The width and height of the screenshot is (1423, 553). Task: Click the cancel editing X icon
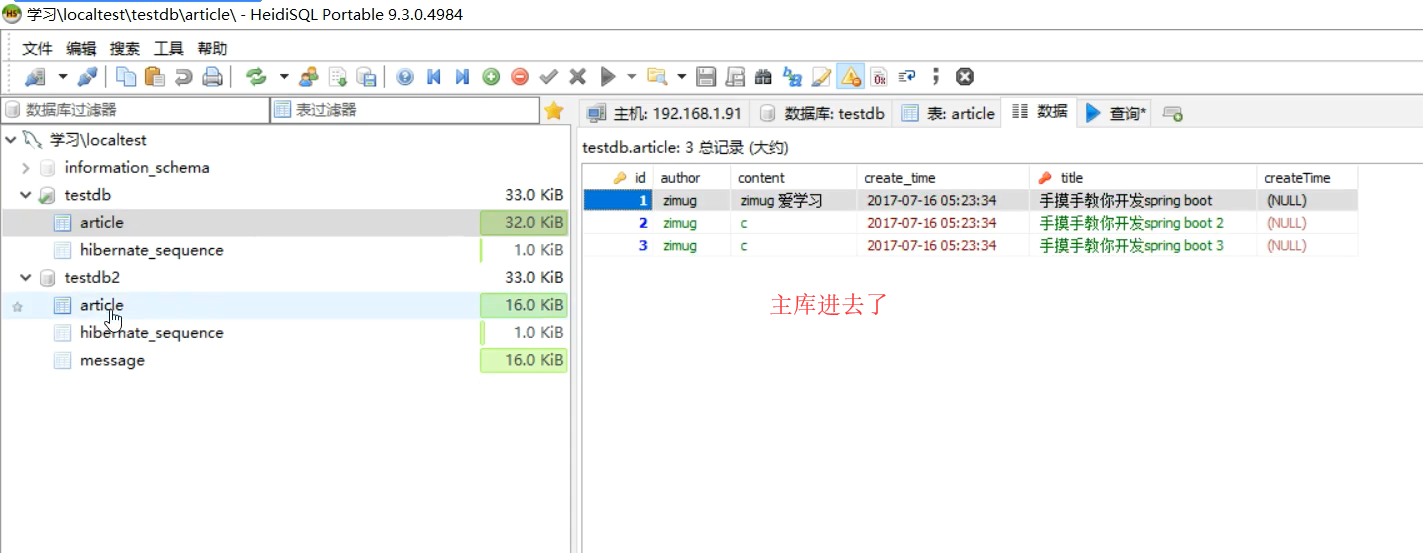pos(577,76)
